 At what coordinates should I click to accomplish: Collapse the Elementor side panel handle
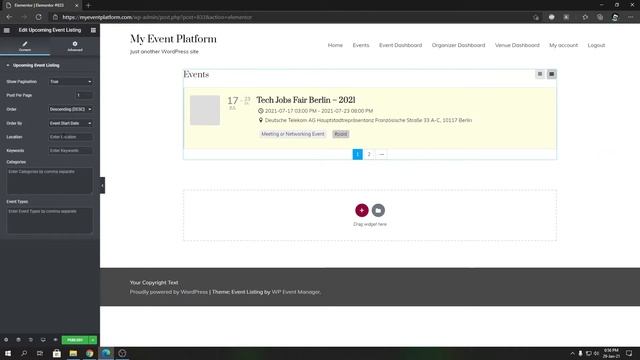click(x=102, y=185)
